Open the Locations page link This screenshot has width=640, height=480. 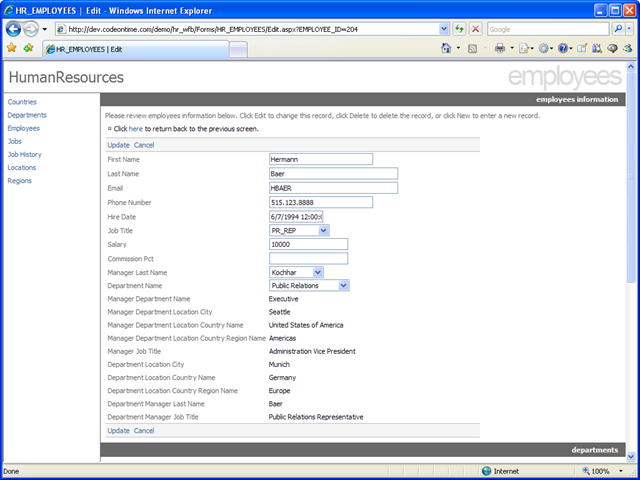coord(22,167)
